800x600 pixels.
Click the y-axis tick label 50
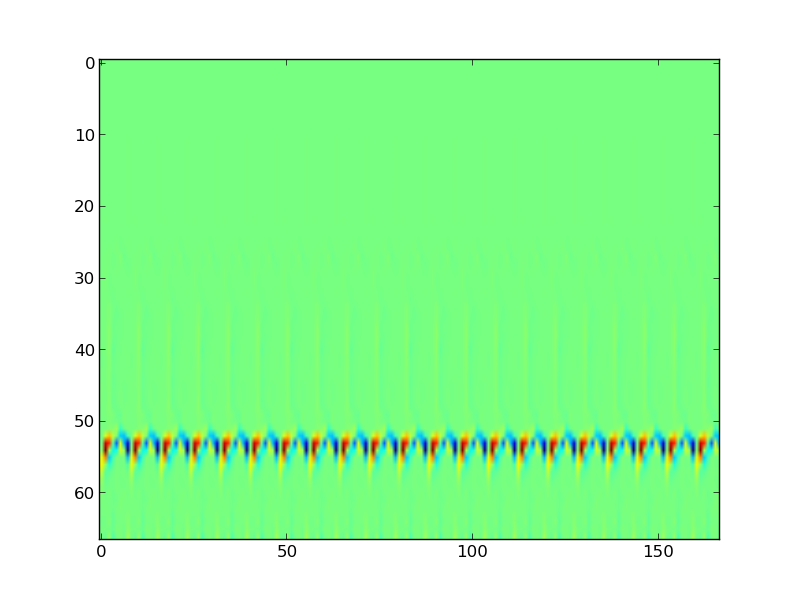[84, 422]
